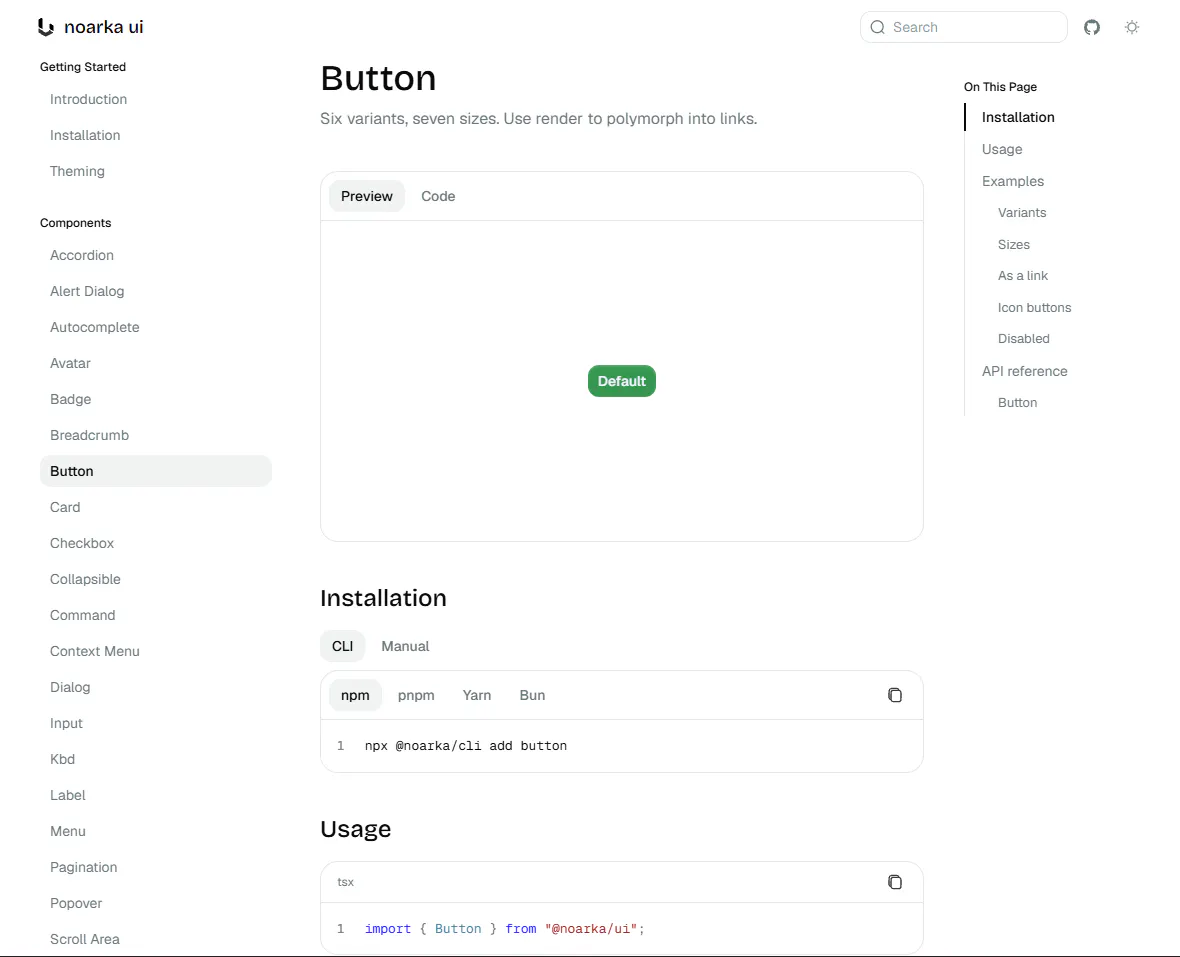Open the Dialog component page
The image size is (1180, 957).
click(70, 688)
